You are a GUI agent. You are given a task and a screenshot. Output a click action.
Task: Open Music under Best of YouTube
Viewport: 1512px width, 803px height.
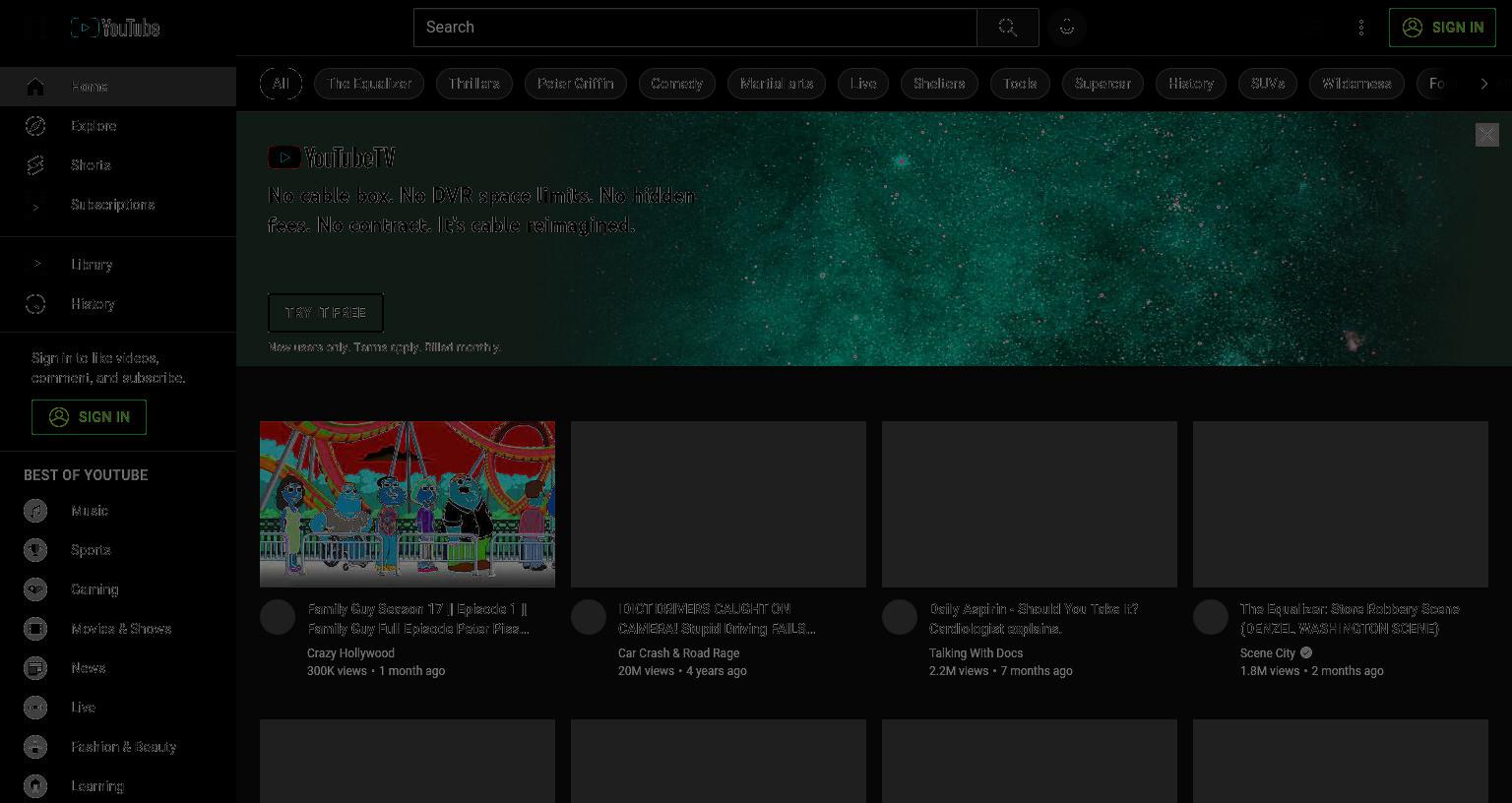[x=118, y=511]
